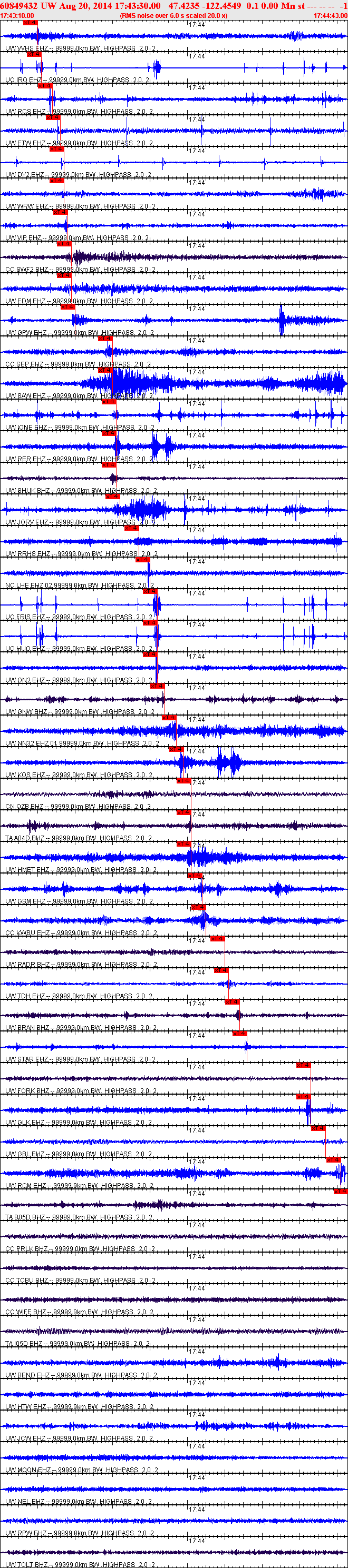Screen dimensions: 348x1568
Task: Select the NC LHE EHZ 02 station label
Action: [x=29, y=586]
